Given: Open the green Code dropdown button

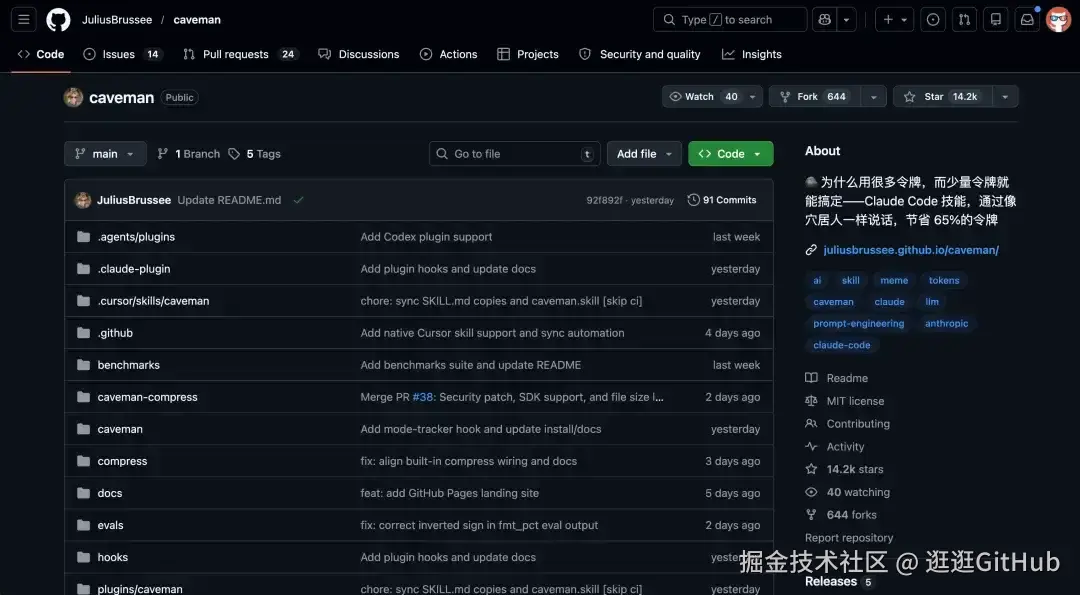Looking at the screenshot, I should click(731, 154).
